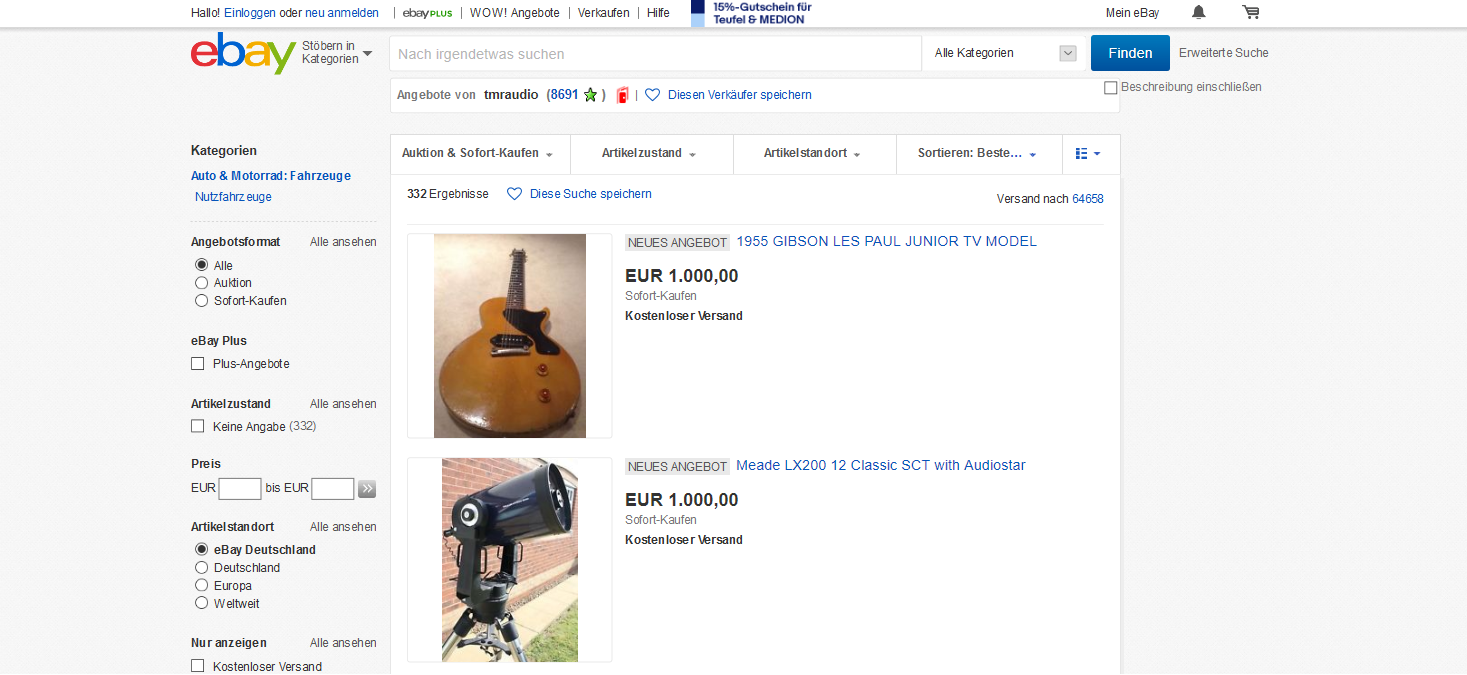Image resolution: width=1467 pixels, height=675 pixels.
Task: Select the Auktion radio button
Action: tap(201, 283)
